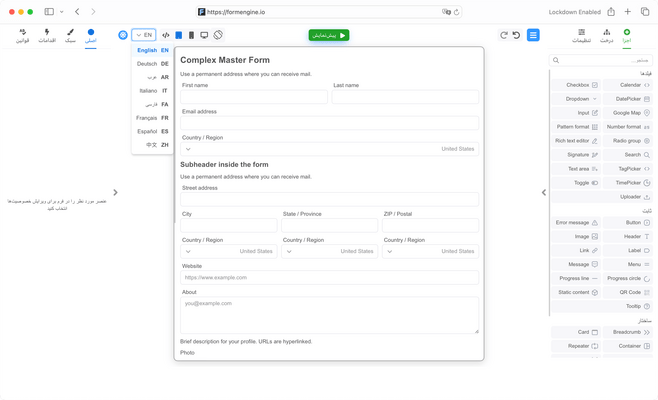Add the Progress circle component
Viewport: 658px width, 400px height.
point(628,279)
